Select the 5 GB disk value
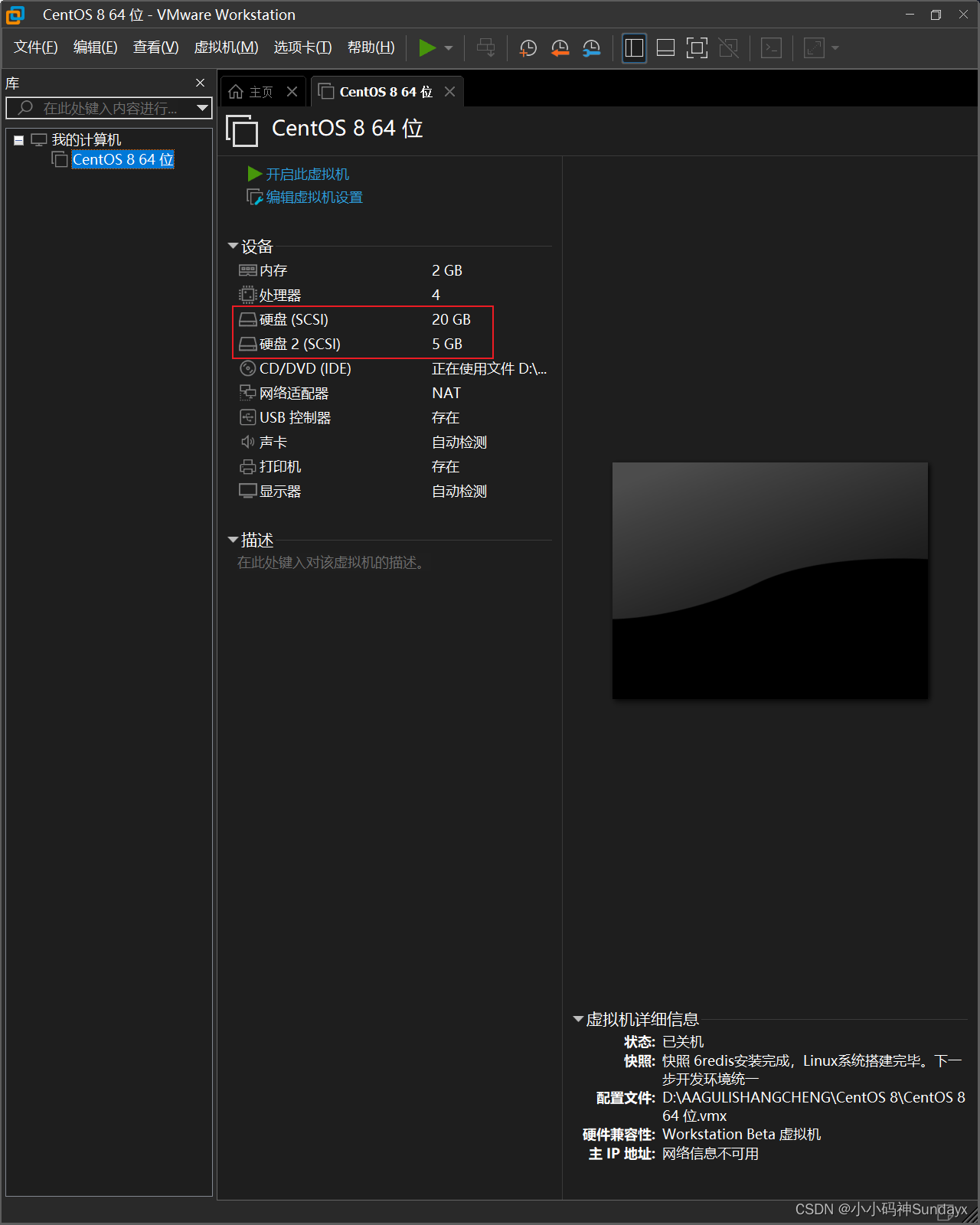This screenshot has width=980, height=1225. tap(447, 344)
